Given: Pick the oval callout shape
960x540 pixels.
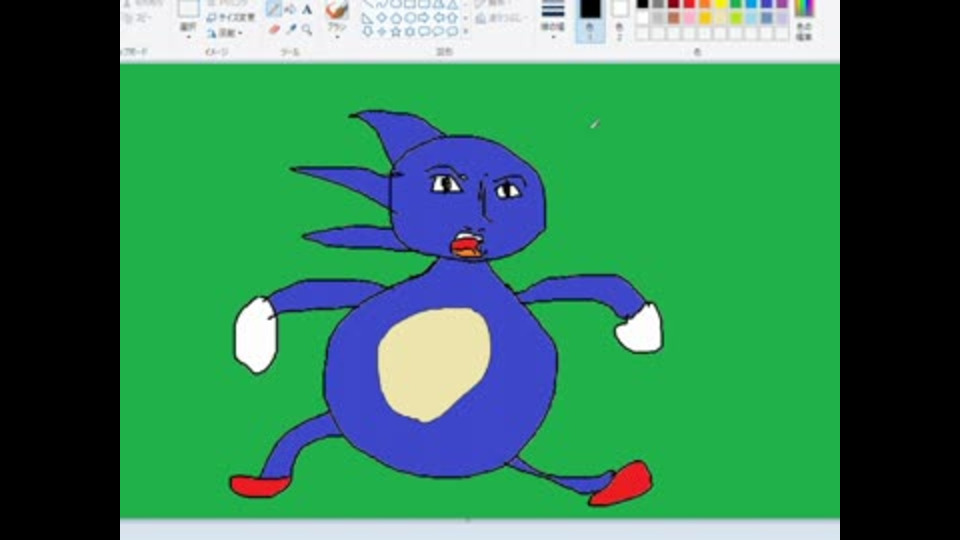Looking at the screenshot, I should pos(438,31).
